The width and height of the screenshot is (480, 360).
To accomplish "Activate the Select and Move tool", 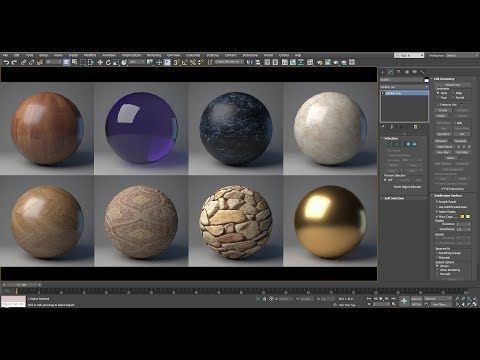I will coord(100,62).
